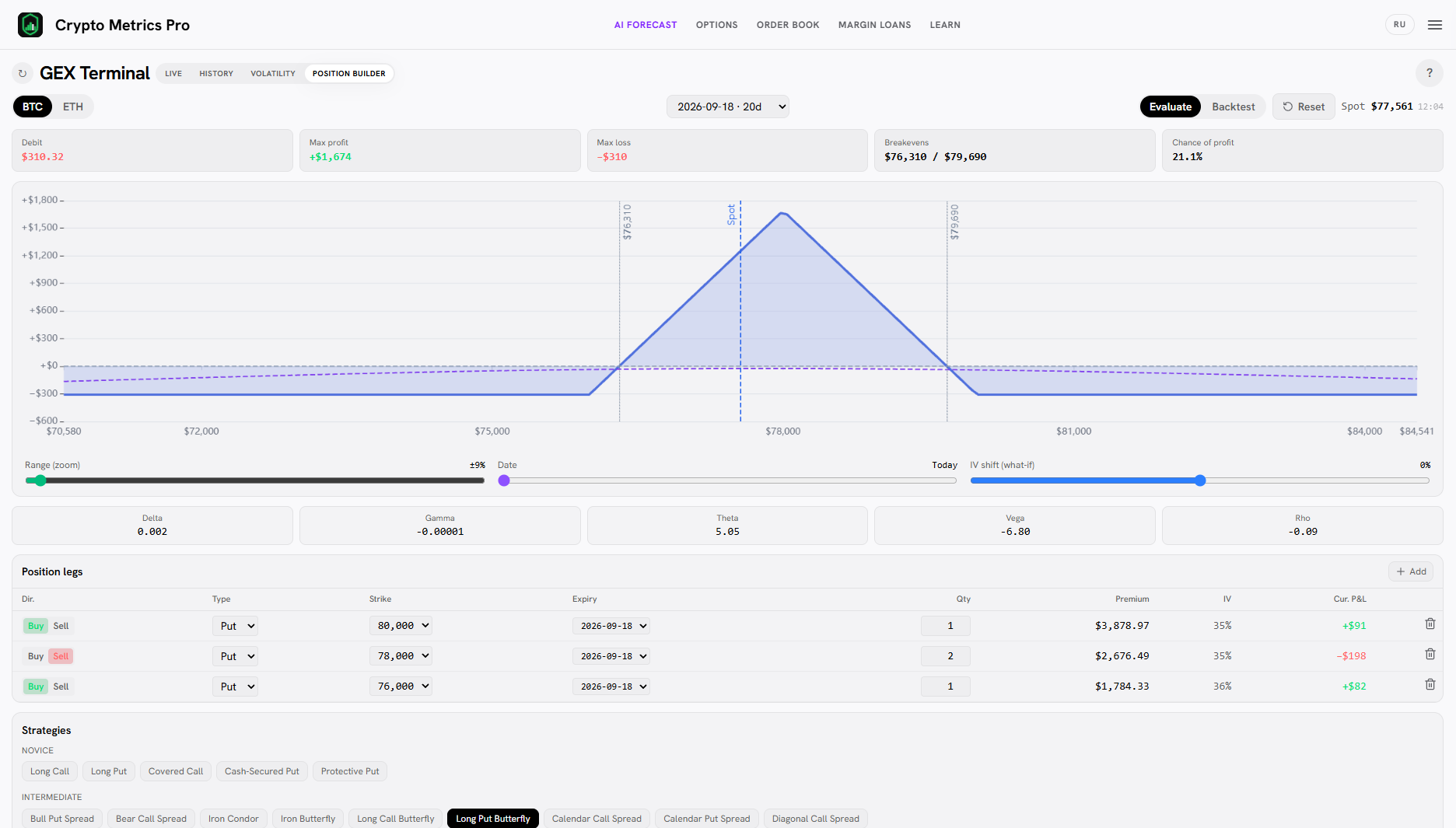The image size is (1456, 828).
Task: Click the Date slider handle
Action: [504, 480]
